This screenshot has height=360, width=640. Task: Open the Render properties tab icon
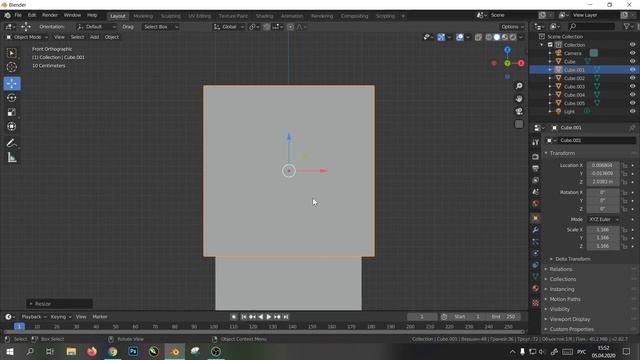536,157
